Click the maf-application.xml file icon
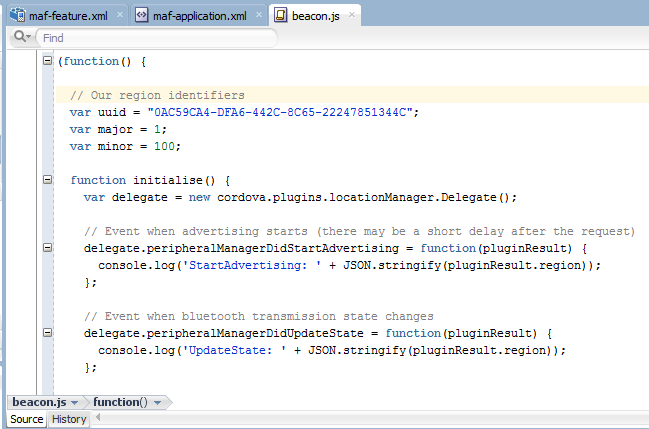Image resolution: width=649 pixels, height=429 pixels. coord(142,15)
